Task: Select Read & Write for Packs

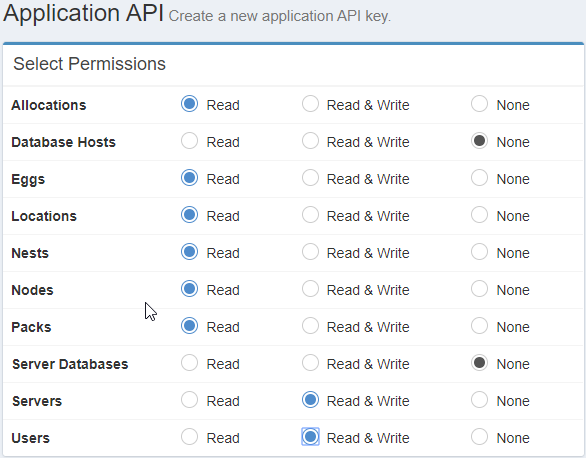Action: [310, 326]
